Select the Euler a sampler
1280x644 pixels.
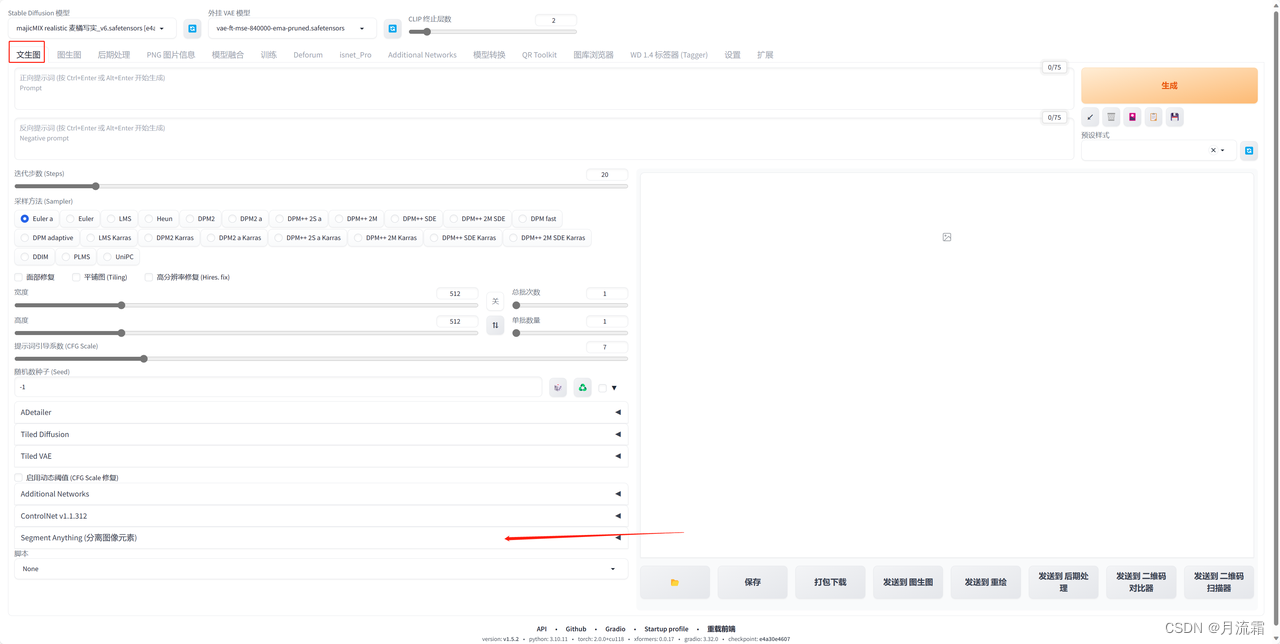point(37,218)
